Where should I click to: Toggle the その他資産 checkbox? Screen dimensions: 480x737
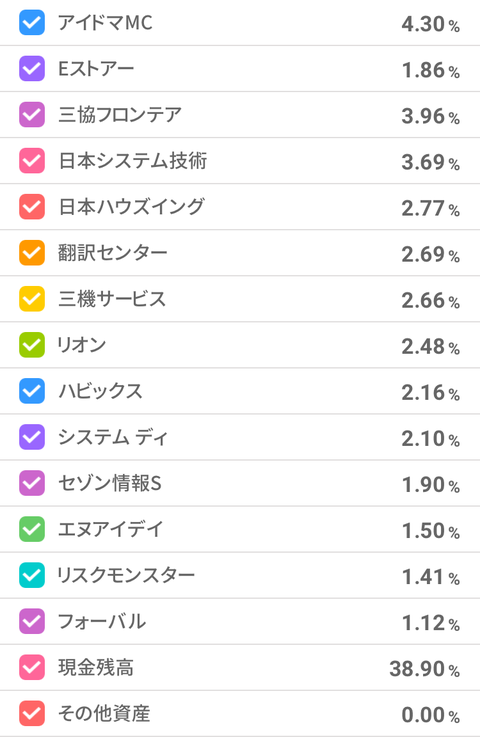pyautogui.click(x=31, y=713)
